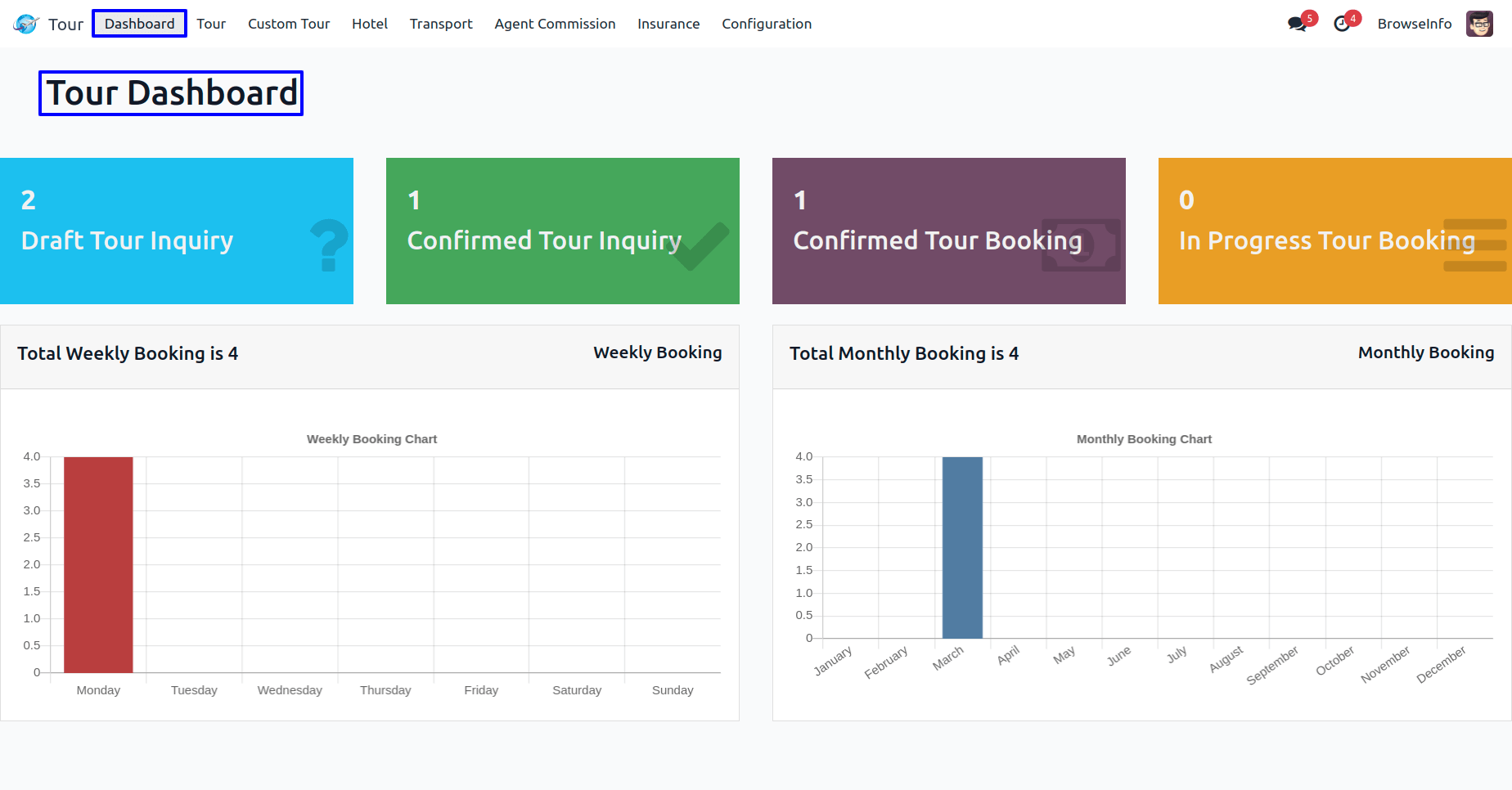Screen dimensions: 1512x790
Task: Open the Custom Tour menu
Action: pos(289,24)
